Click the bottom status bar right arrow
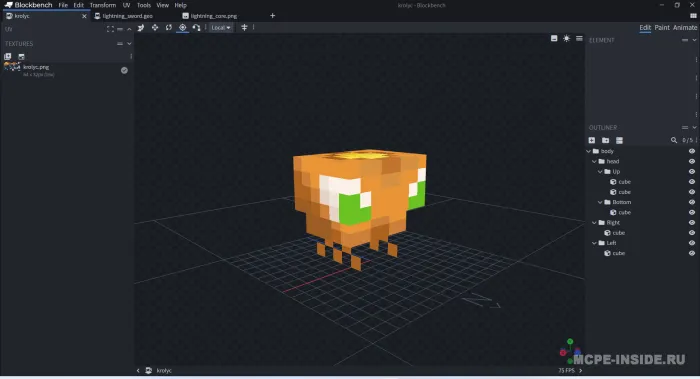 point(580,371)
